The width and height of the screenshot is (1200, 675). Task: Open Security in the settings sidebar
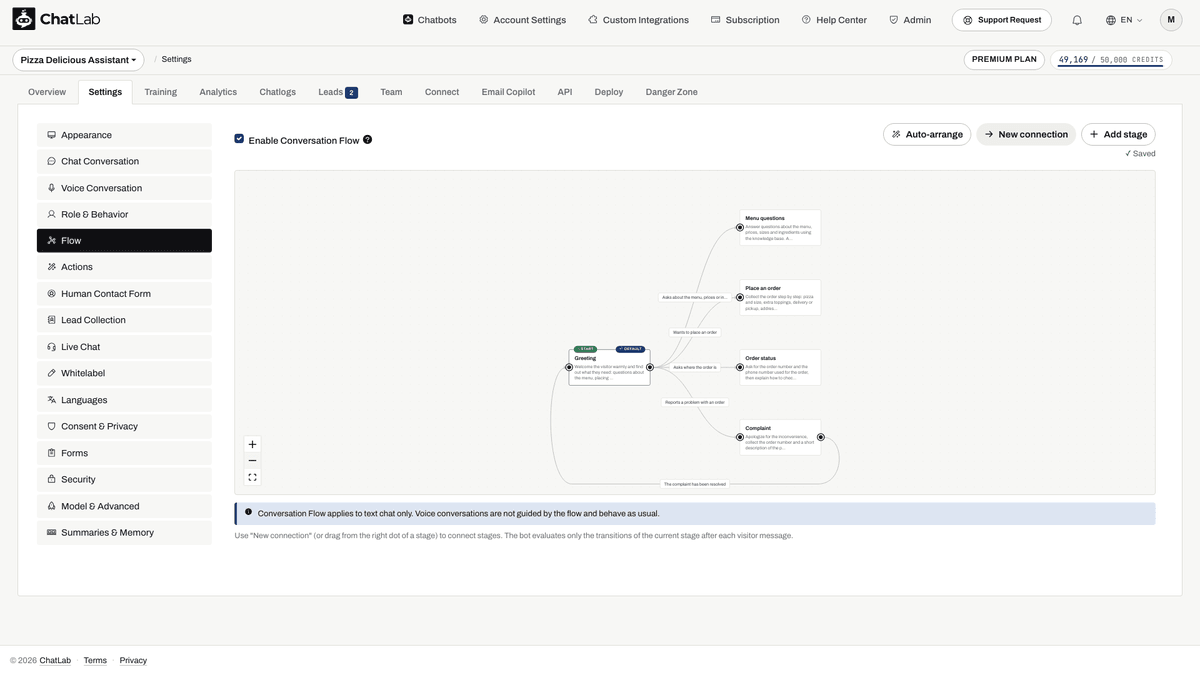pos(124,479)
